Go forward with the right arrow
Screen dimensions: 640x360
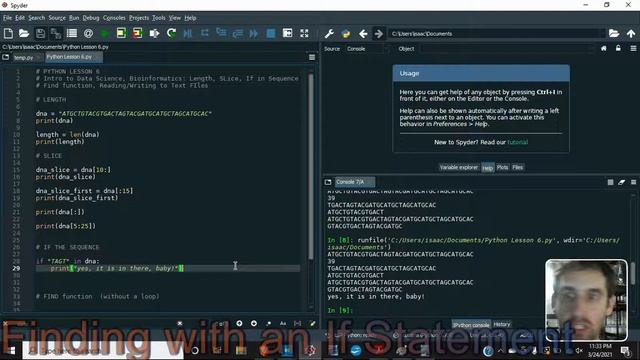tap(379, 34)
